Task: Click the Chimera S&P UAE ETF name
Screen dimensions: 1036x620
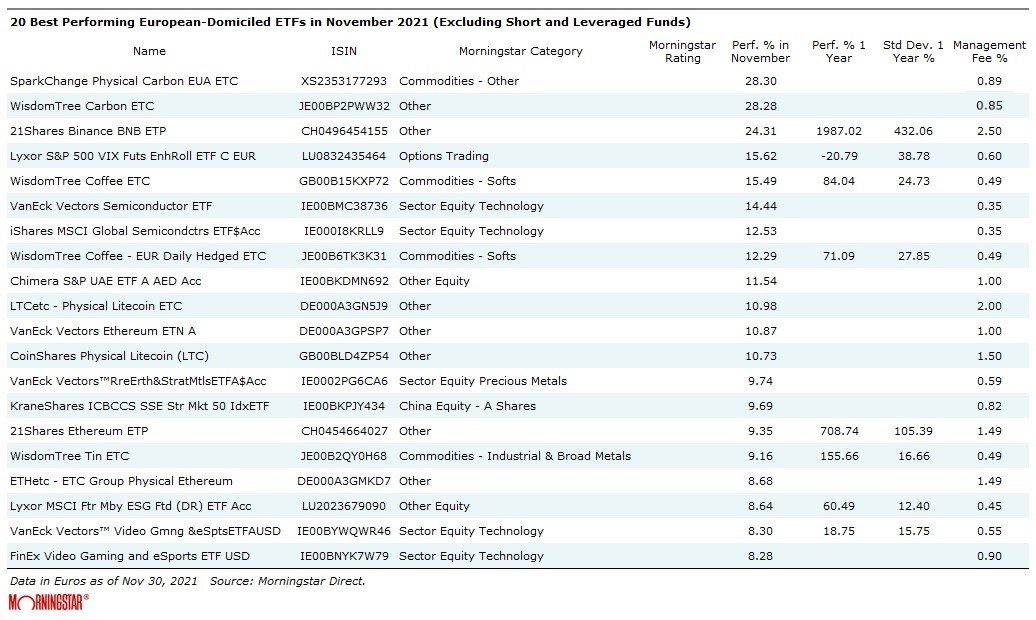Action: [x=105, y=281]
